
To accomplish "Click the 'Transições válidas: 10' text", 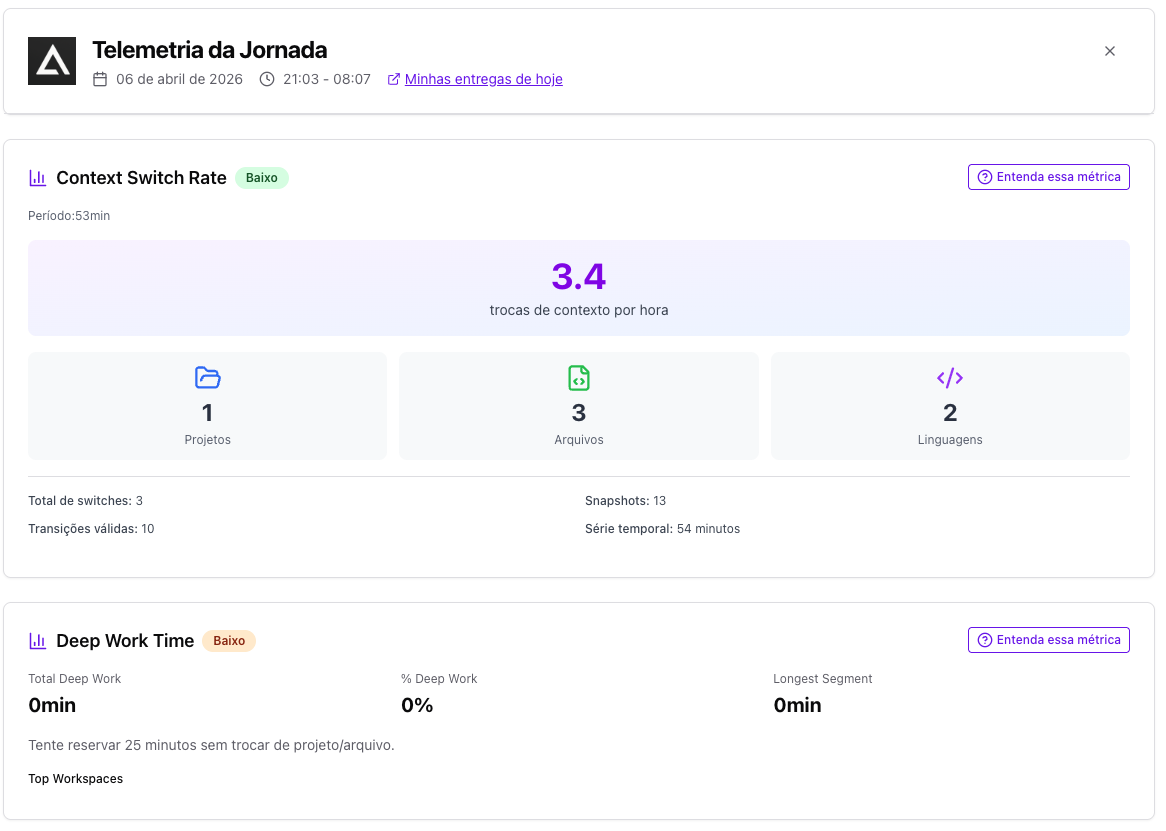I will [x=91, y=528].
